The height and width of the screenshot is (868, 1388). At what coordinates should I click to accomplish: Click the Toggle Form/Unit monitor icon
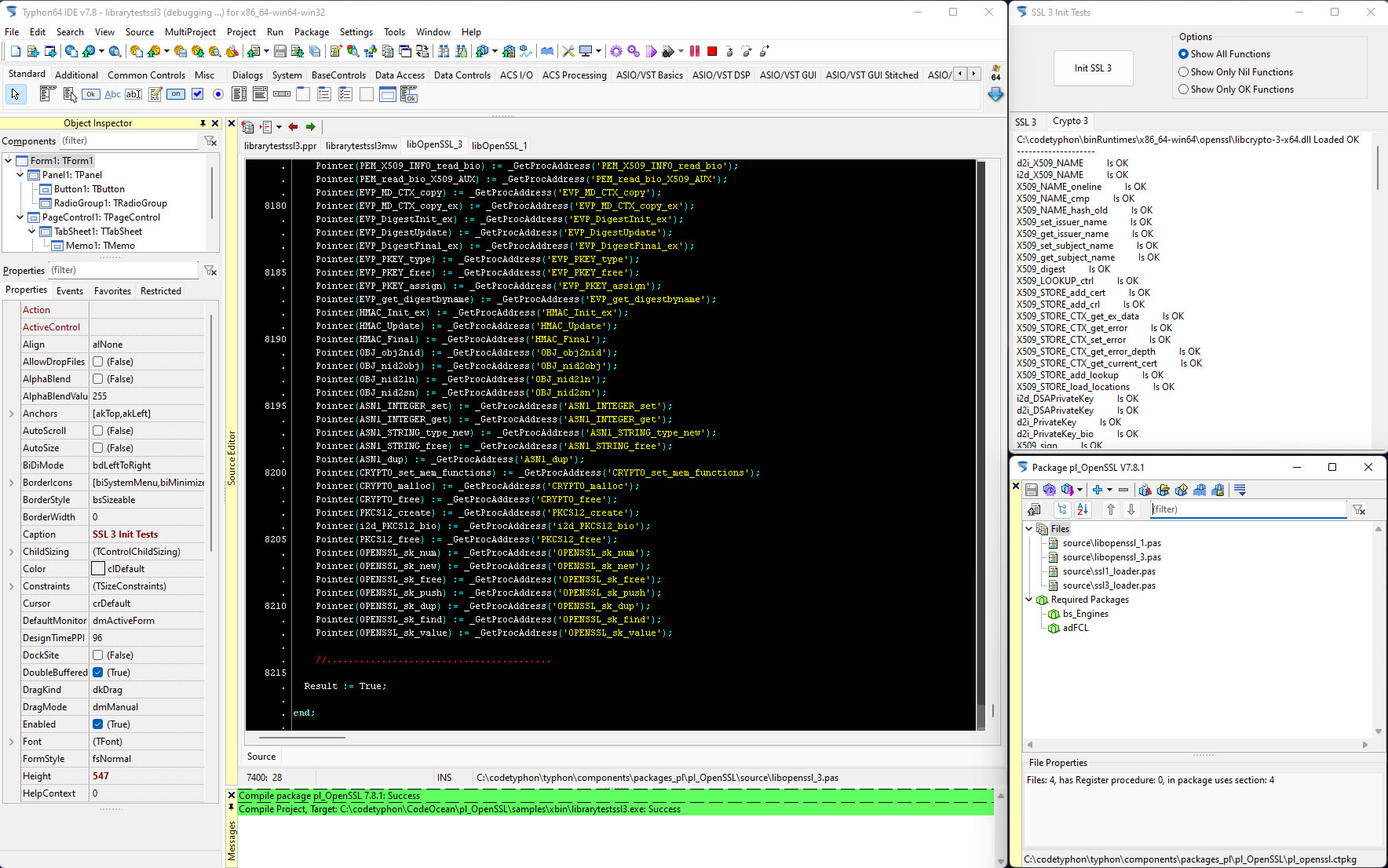click(x=586, y=52)
